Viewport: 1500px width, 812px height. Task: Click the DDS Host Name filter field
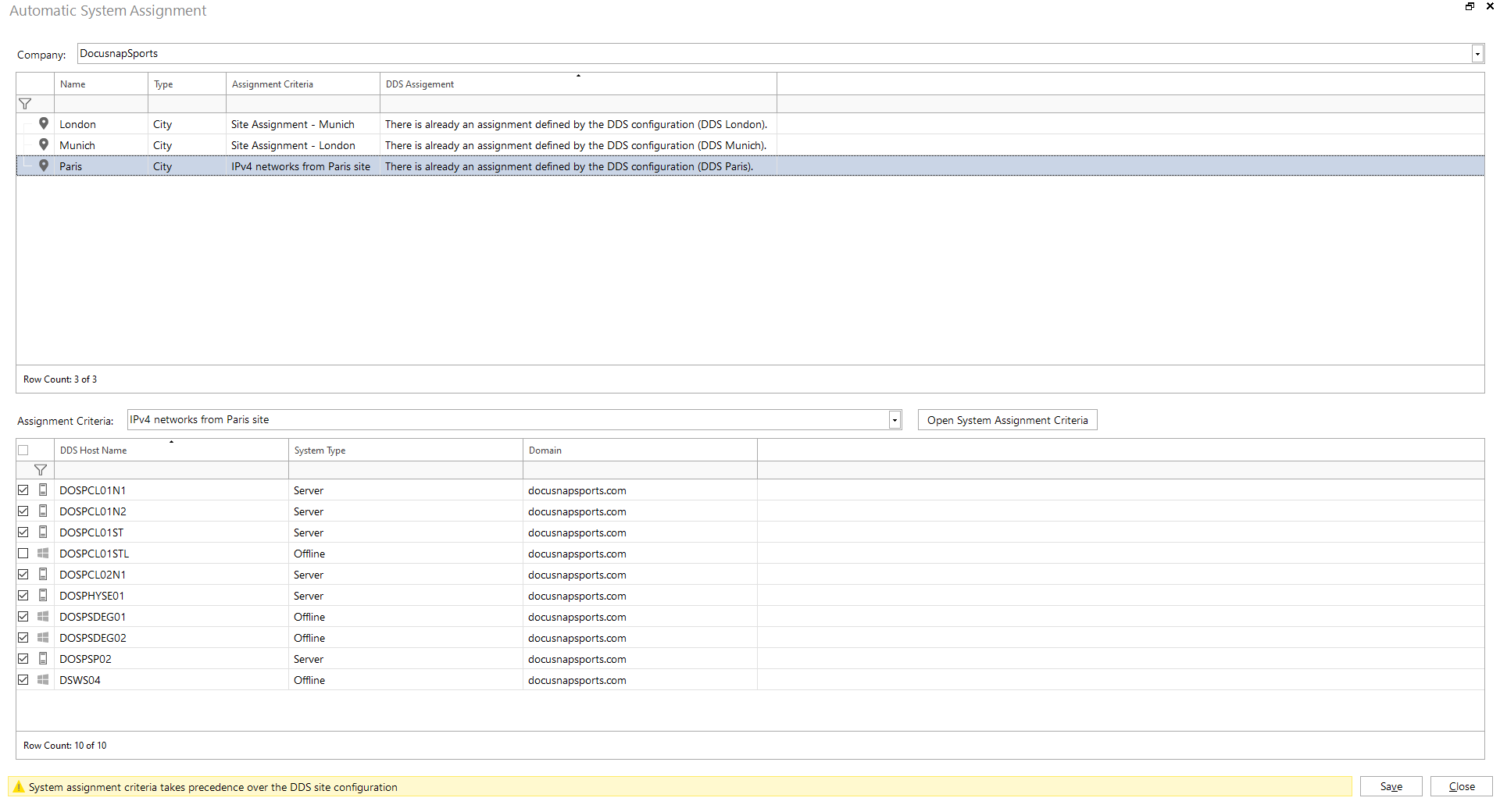tap(171, 470)
